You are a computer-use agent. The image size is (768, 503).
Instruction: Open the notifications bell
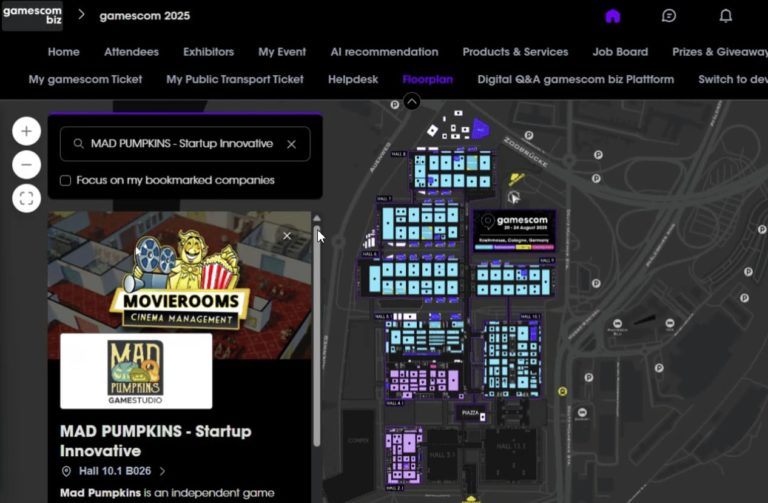tap(725, 16)
